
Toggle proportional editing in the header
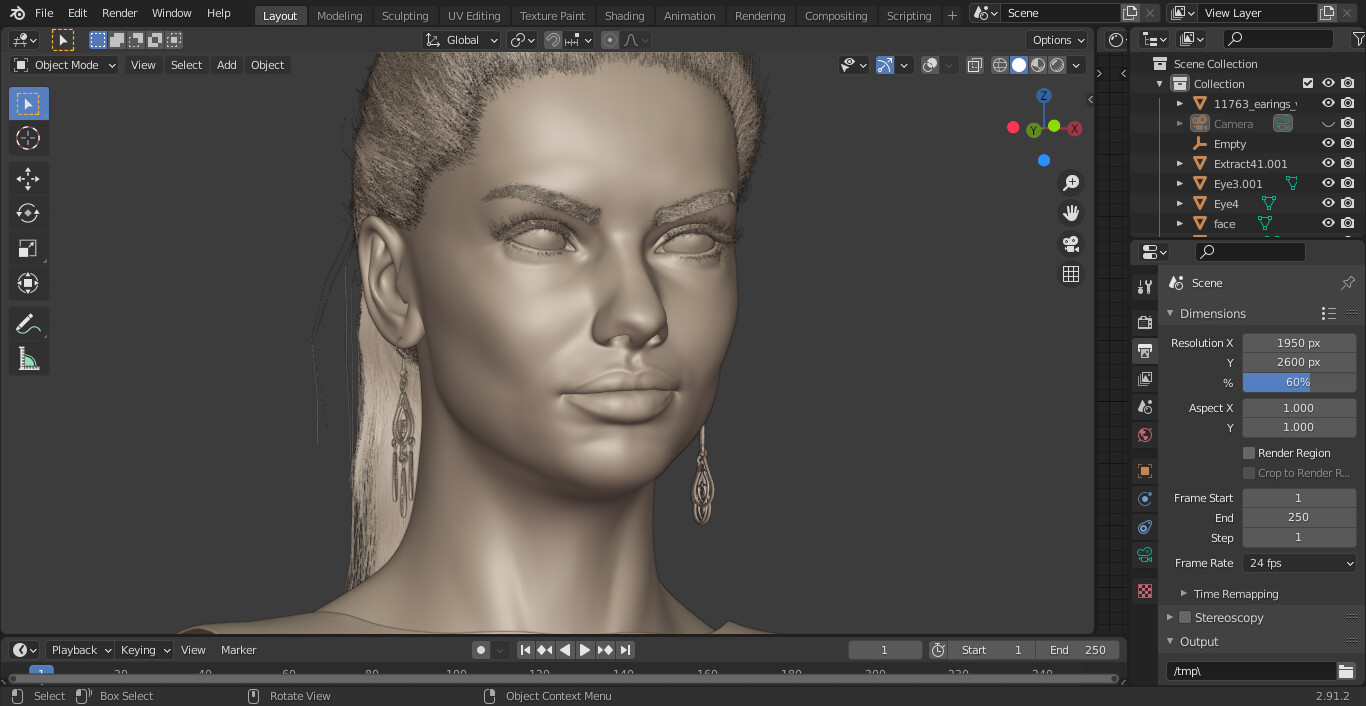610,40
